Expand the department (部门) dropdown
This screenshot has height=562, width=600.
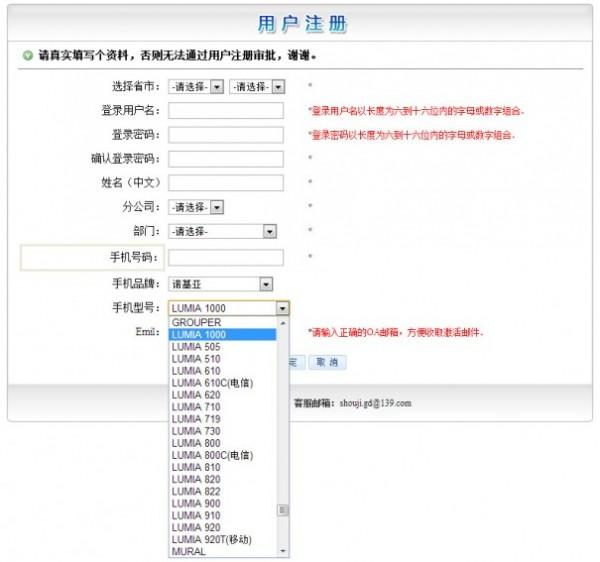point(223,231)
